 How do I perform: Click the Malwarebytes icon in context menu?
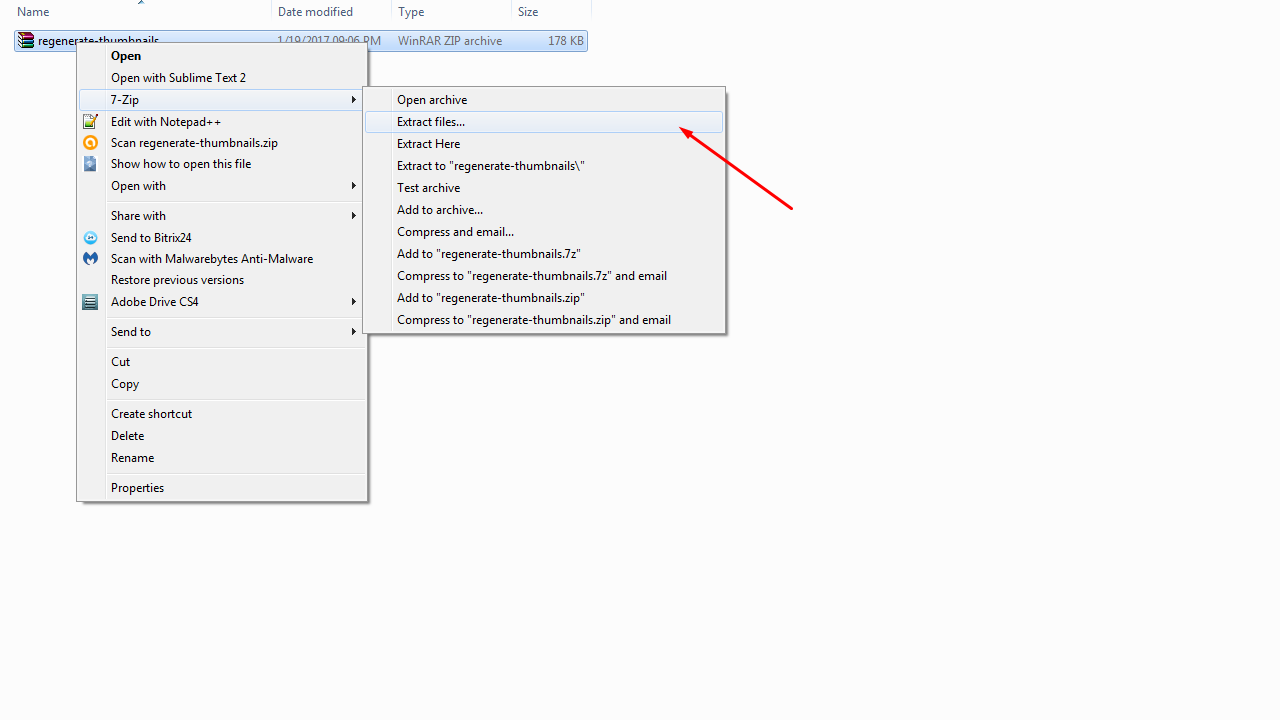(x=90, y=259)
